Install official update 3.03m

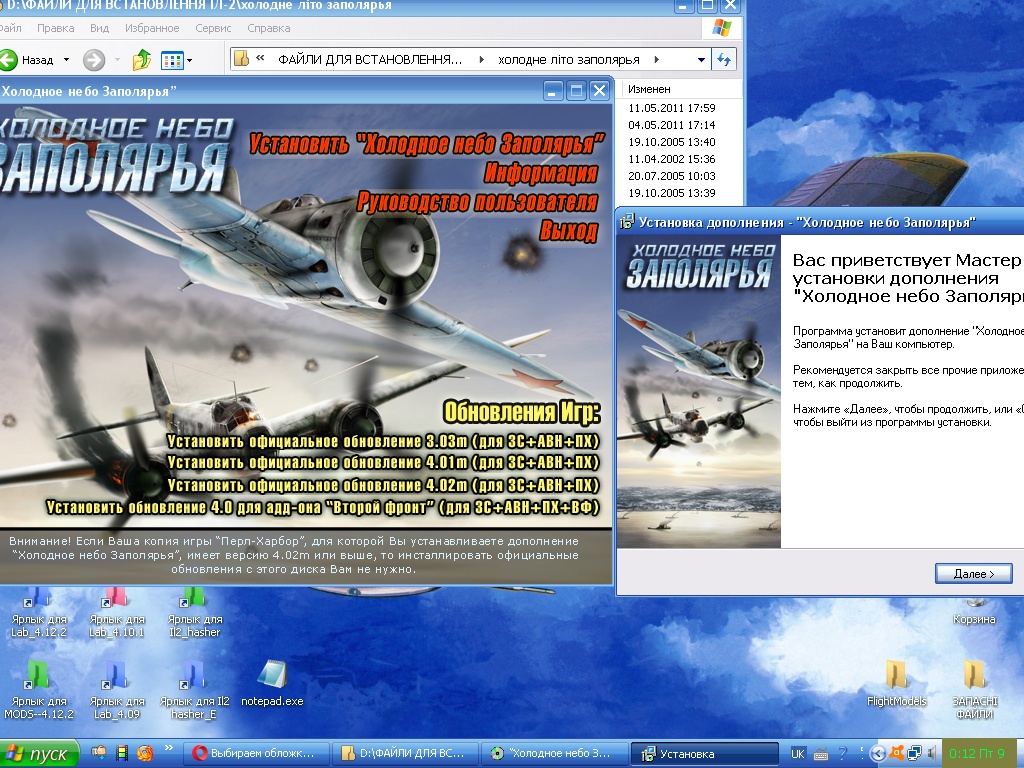tap(383, 441)
